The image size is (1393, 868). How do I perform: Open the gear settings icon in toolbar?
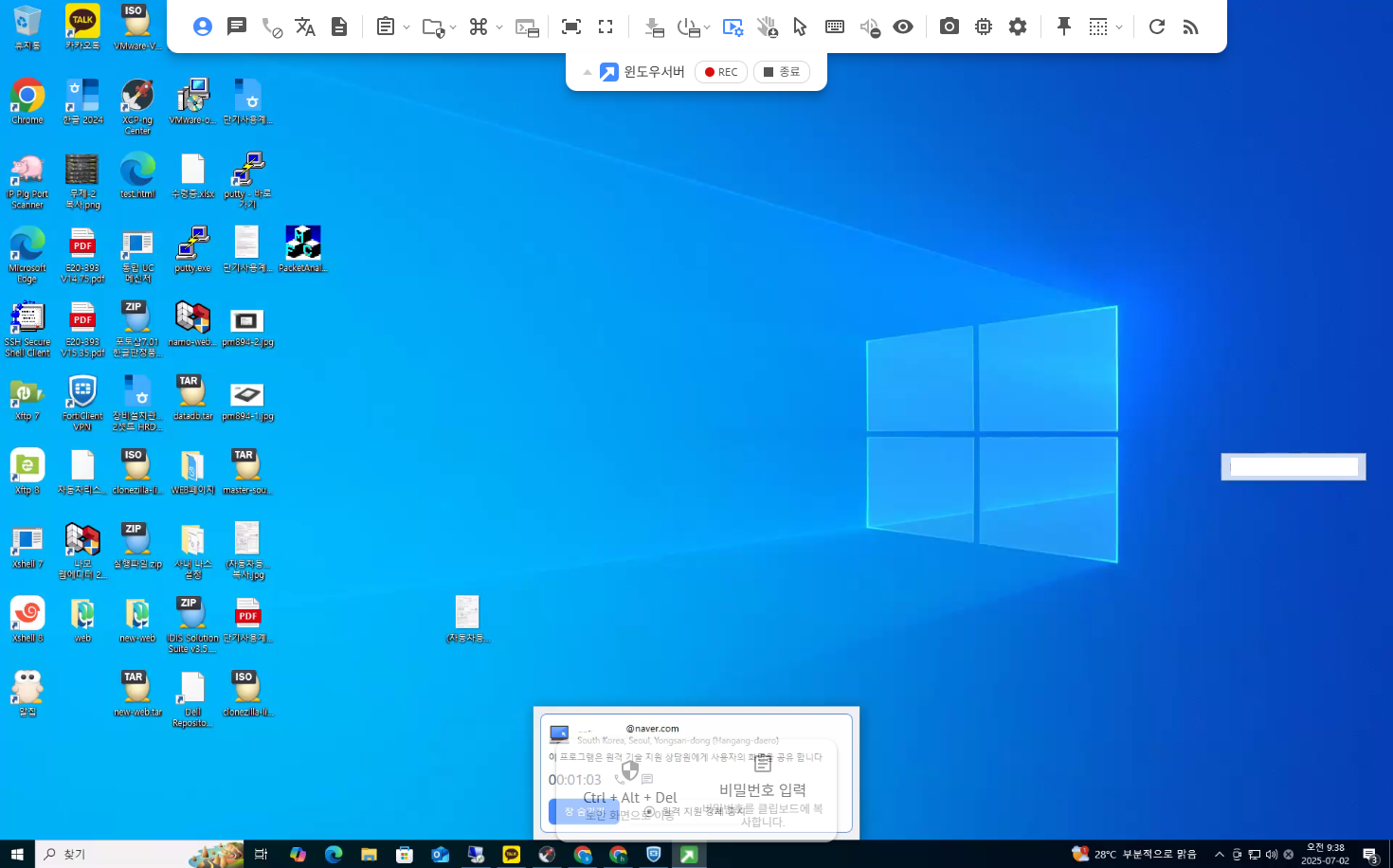pos(1018,27)
